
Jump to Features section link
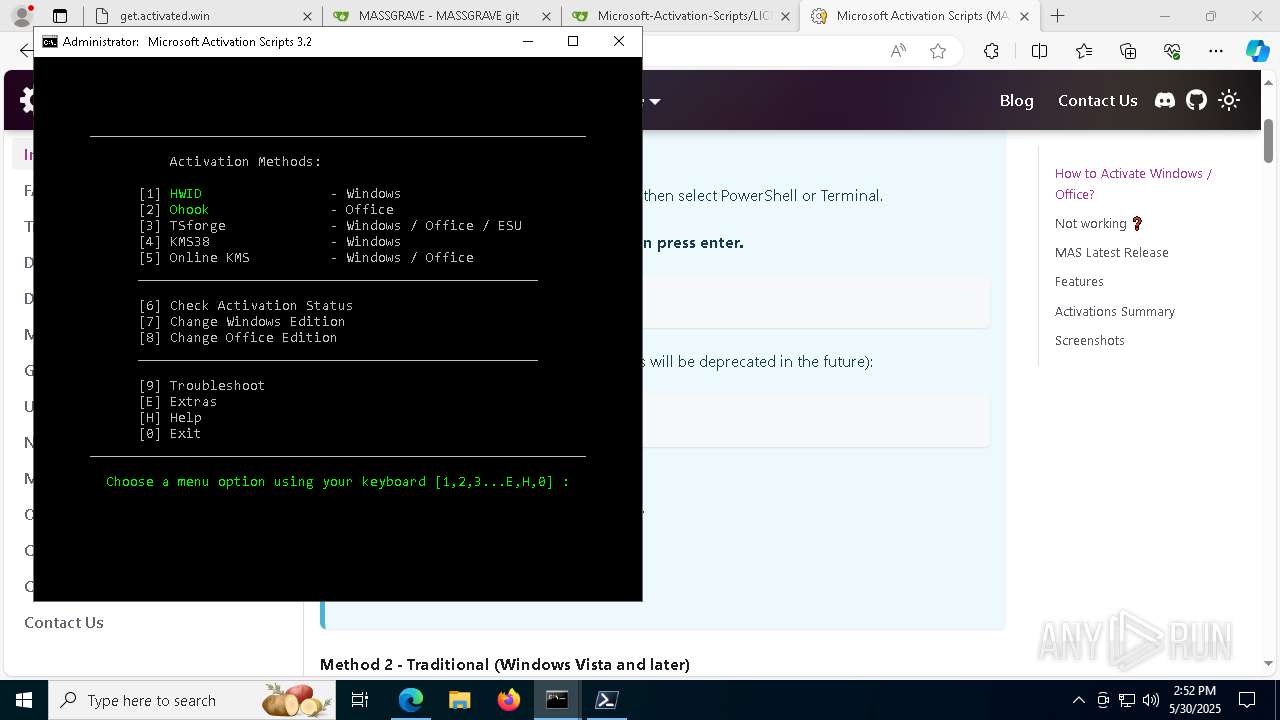click(x=1079, y=282)
